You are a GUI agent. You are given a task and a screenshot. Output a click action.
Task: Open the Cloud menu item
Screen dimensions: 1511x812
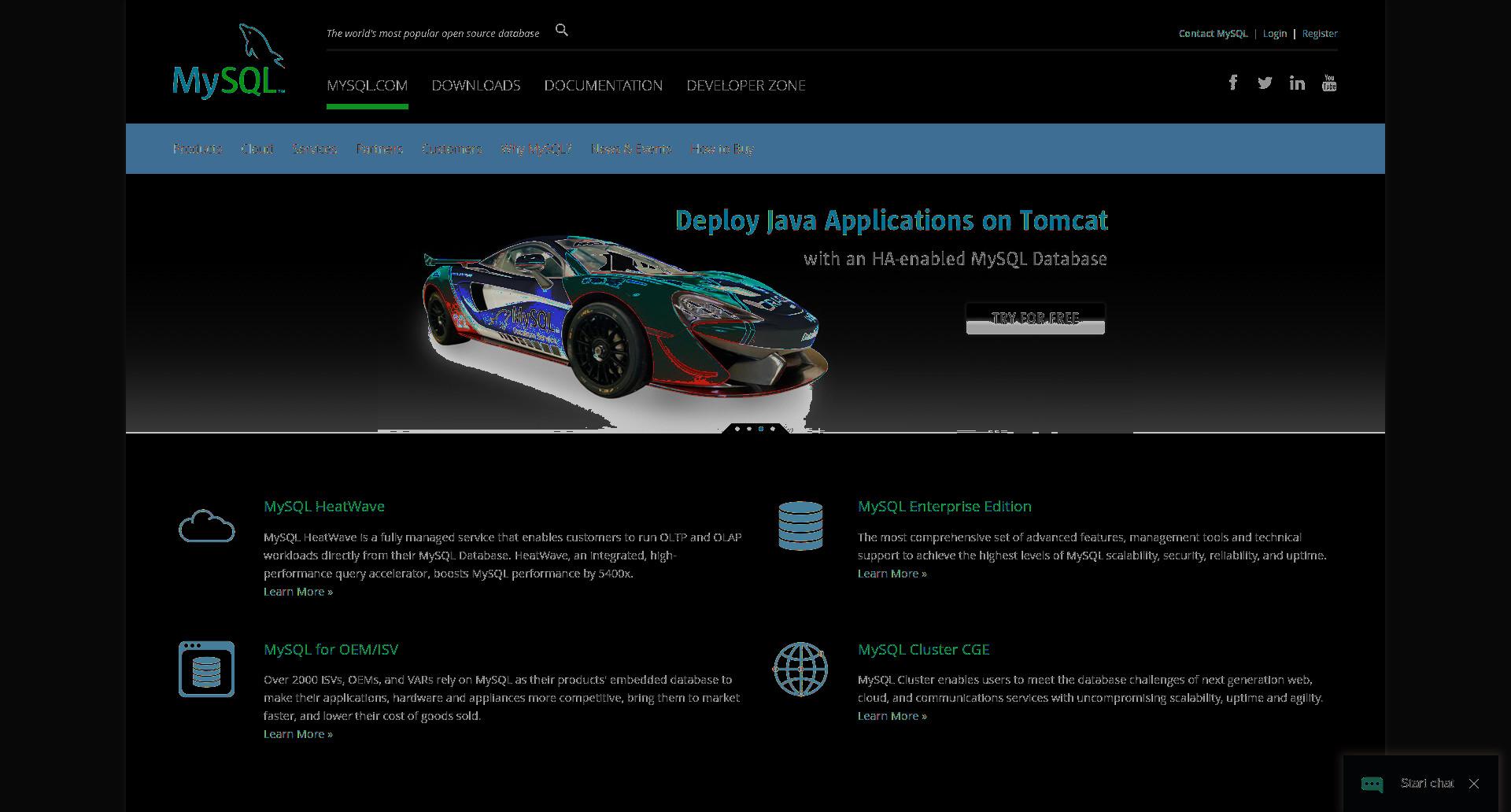(257, 149)
